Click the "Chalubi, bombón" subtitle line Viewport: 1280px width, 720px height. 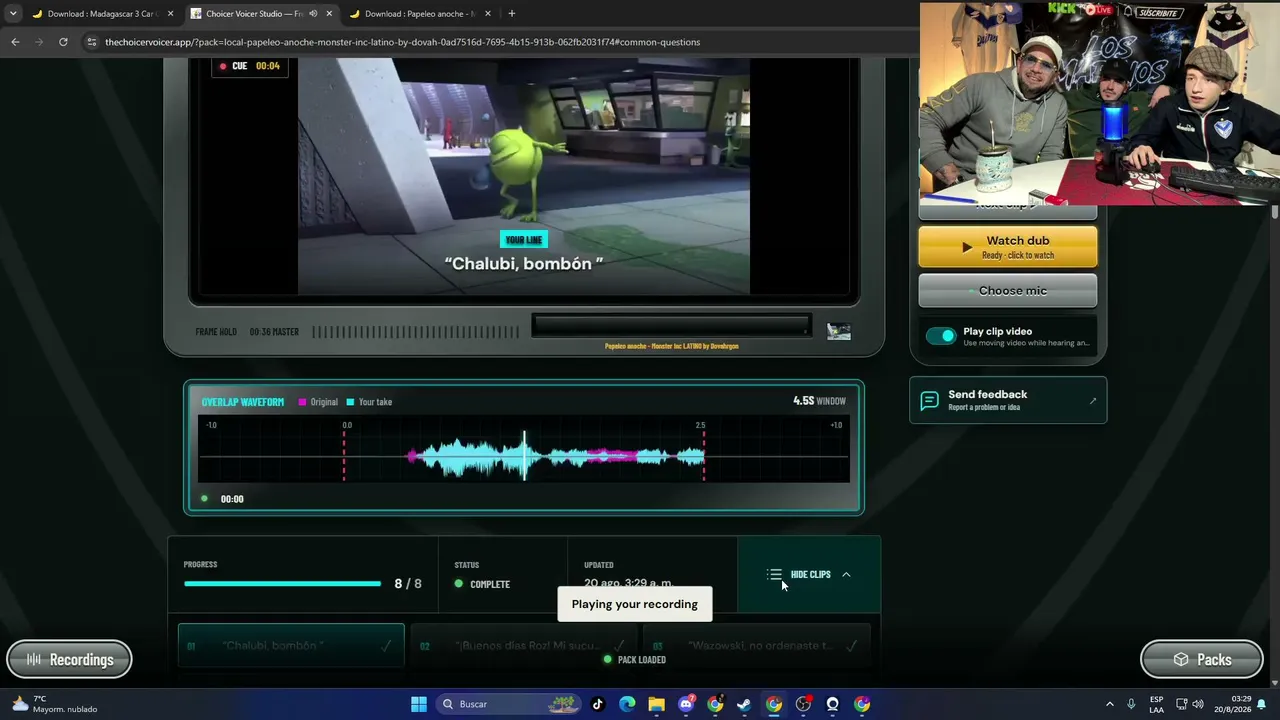pyautogui.click(x=524, y=263)
